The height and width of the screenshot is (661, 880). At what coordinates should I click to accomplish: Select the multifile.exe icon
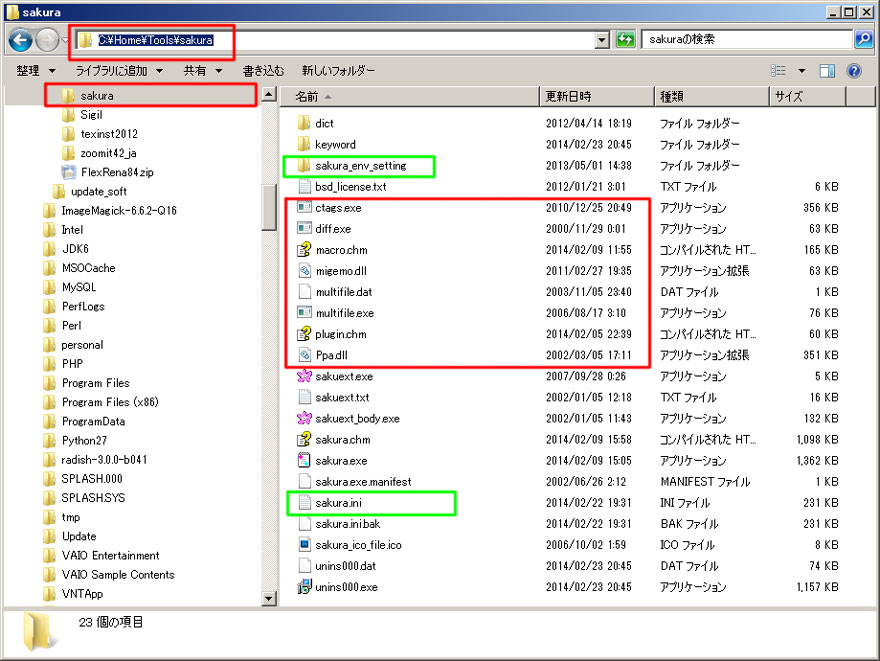tap(304, 313)
